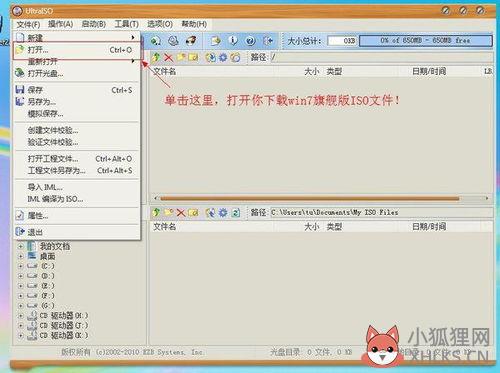500x373 pixels.
Task: Click the refresh icon in lower pane toolbar
Action: click(x=236, y=213)
